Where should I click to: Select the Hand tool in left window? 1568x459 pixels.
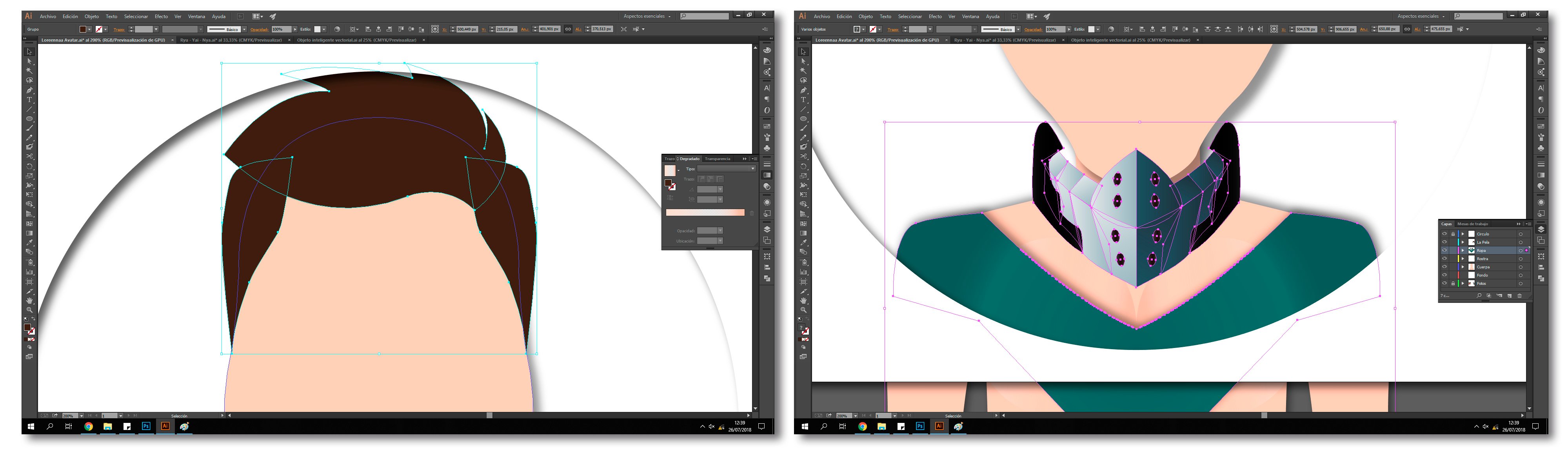click(29, 301)
